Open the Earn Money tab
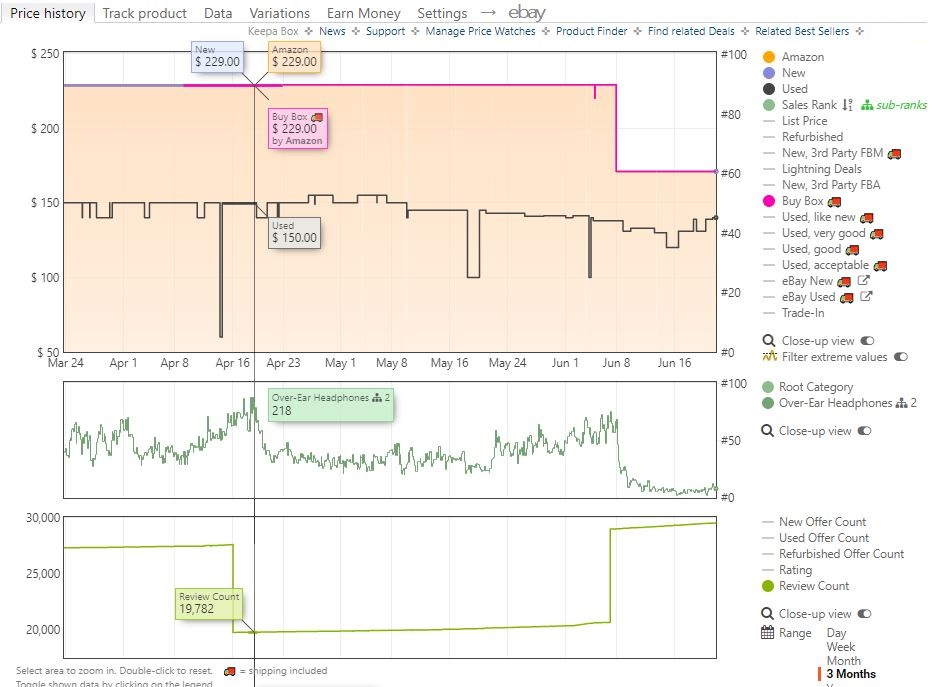Viewport: 946px width, 687px height. pyautogui.click(x=363, y=13)
